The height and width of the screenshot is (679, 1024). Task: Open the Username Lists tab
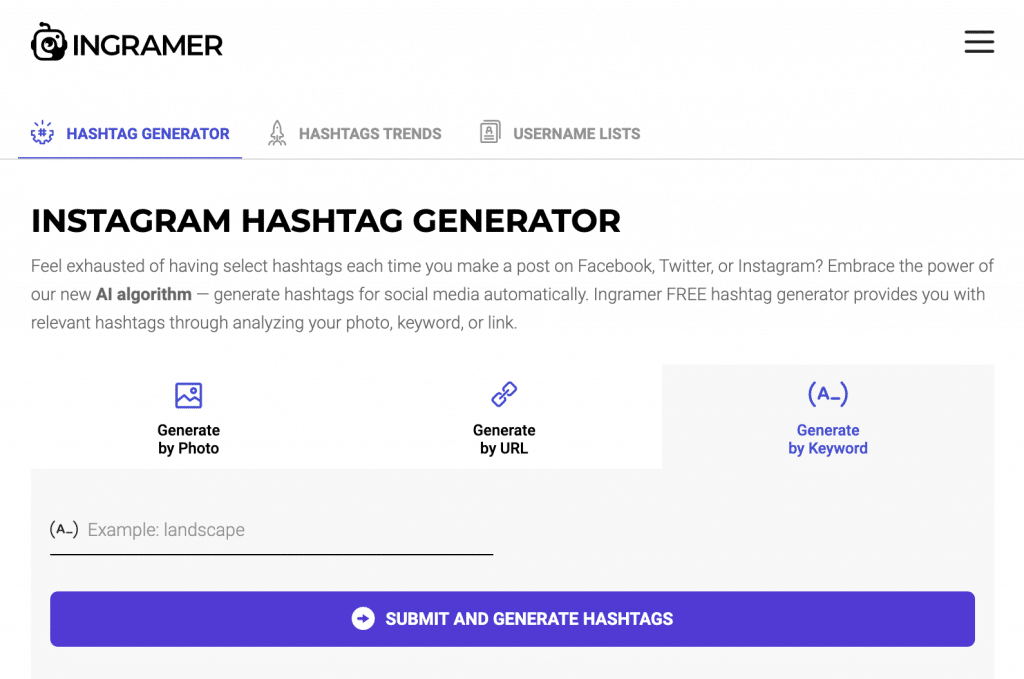point(560,133)
